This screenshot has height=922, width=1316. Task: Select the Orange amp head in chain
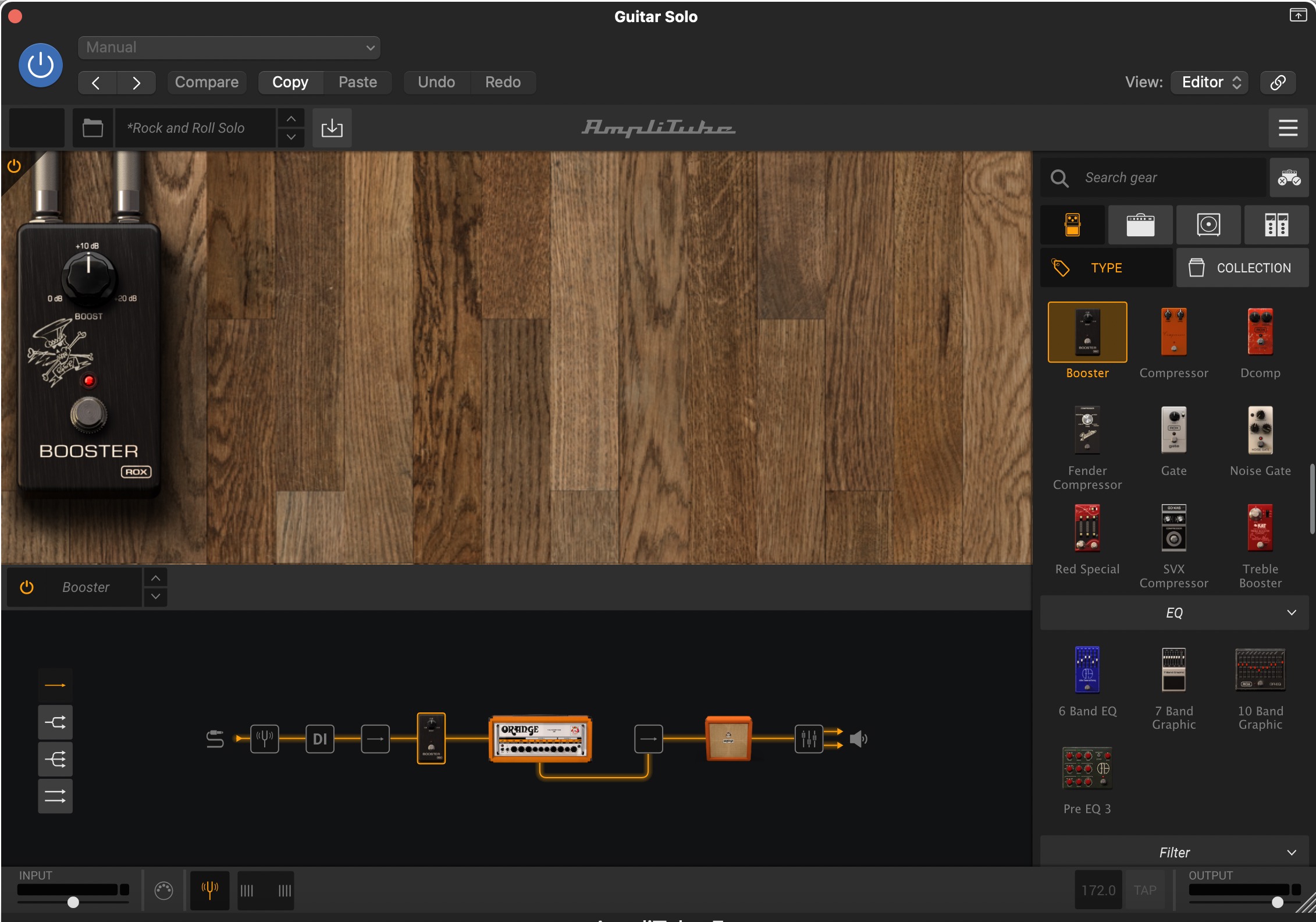(540, 739)
